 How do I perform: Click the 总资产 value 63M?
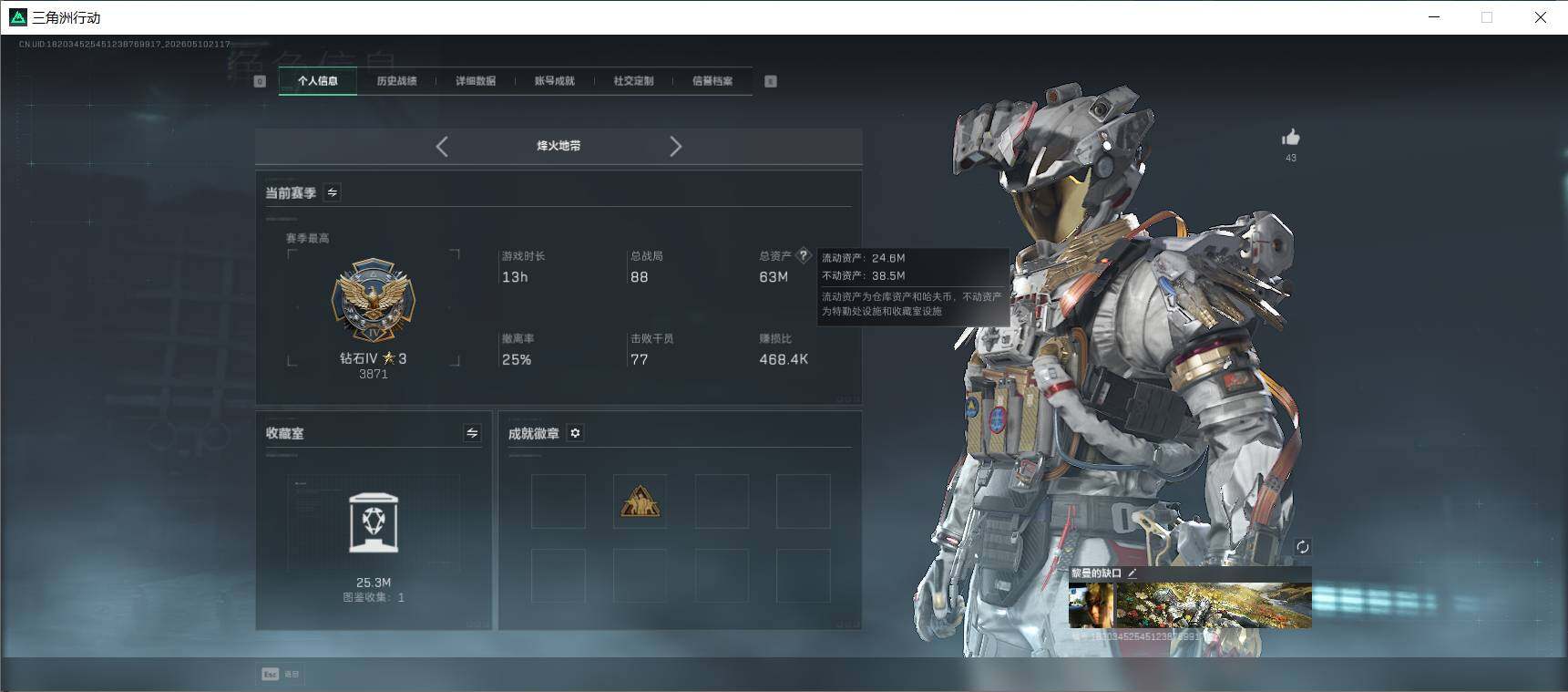774,277
